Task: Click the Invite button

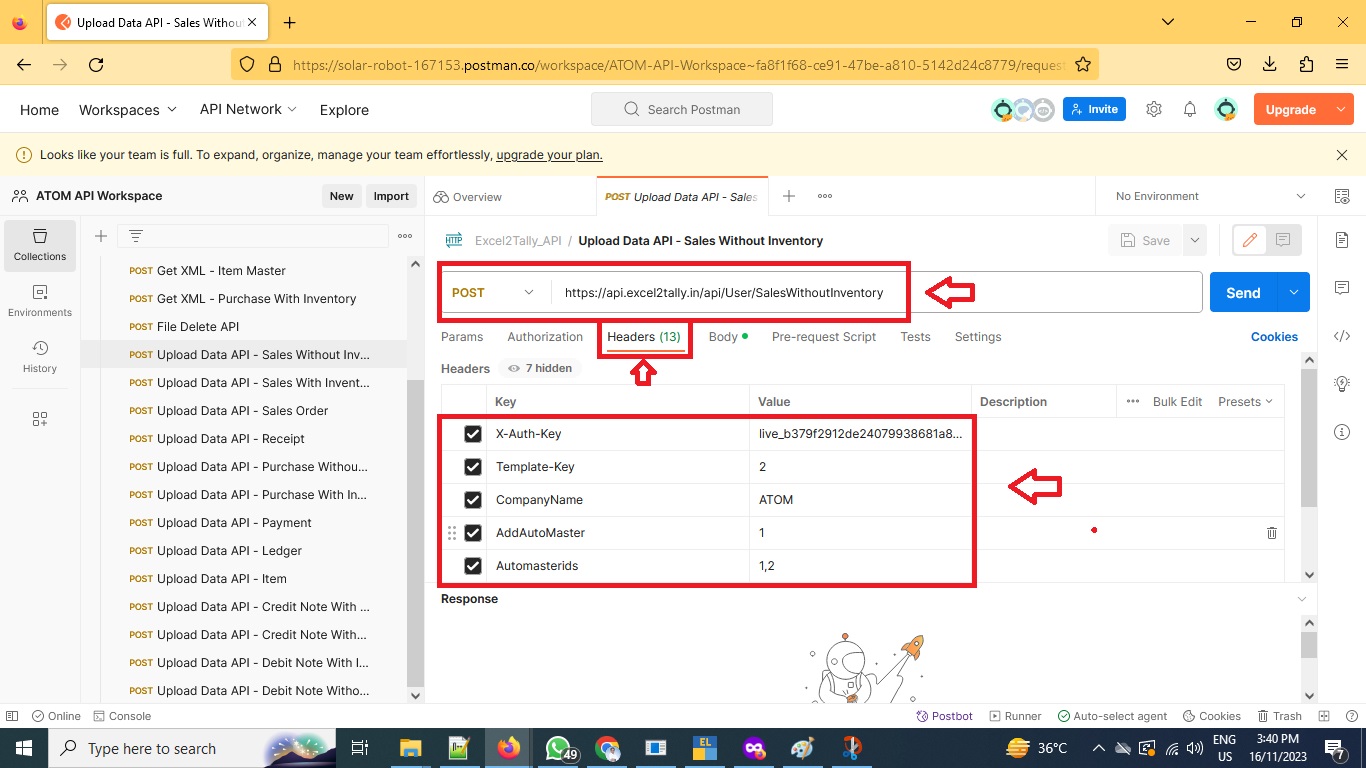Action: point(1094,109)
